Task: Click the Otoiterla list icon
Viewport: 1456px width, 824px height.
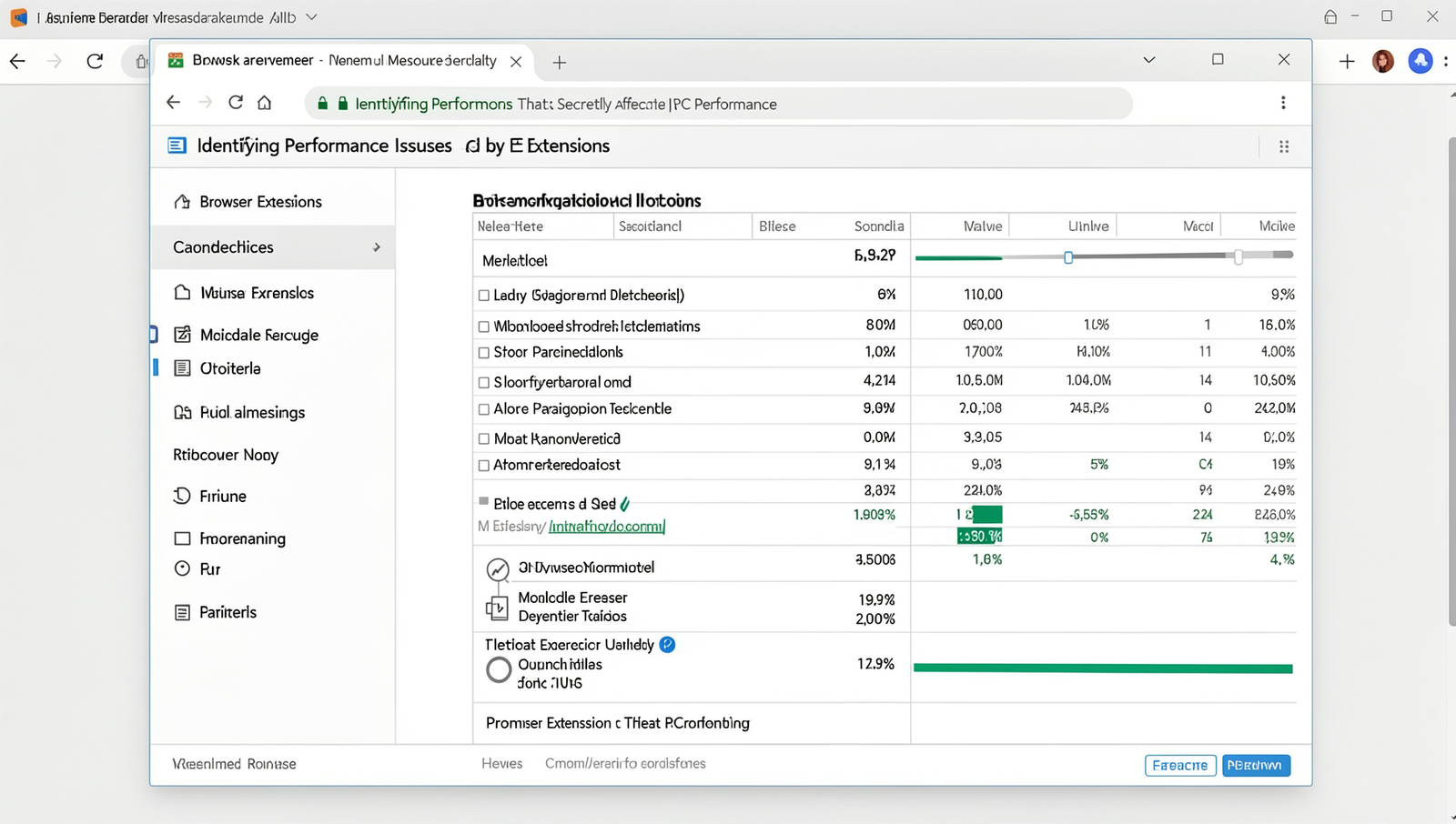Action: coord(182,368)
